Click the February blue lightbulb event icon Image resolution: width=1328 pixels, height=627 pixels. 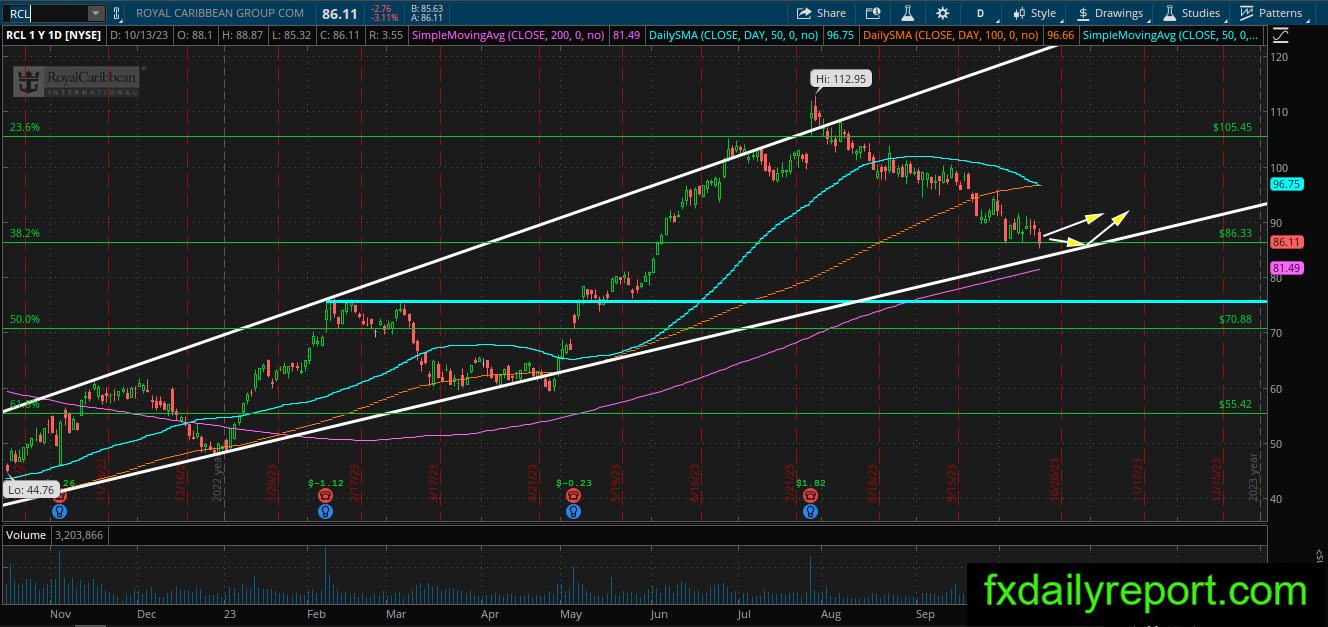click(325, 511)
